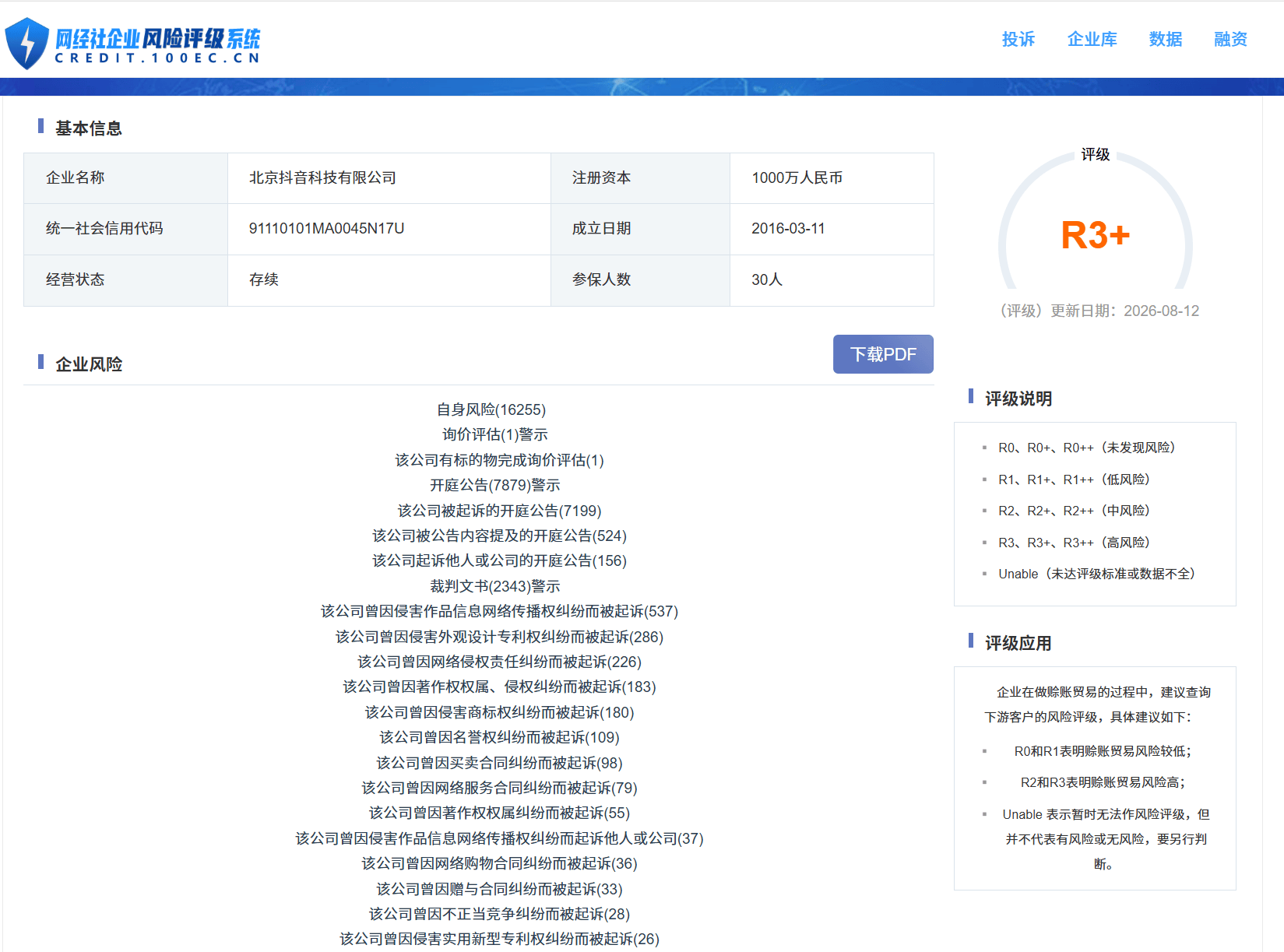Click 询价评估(1)警示 entry

tap(495, 434)
